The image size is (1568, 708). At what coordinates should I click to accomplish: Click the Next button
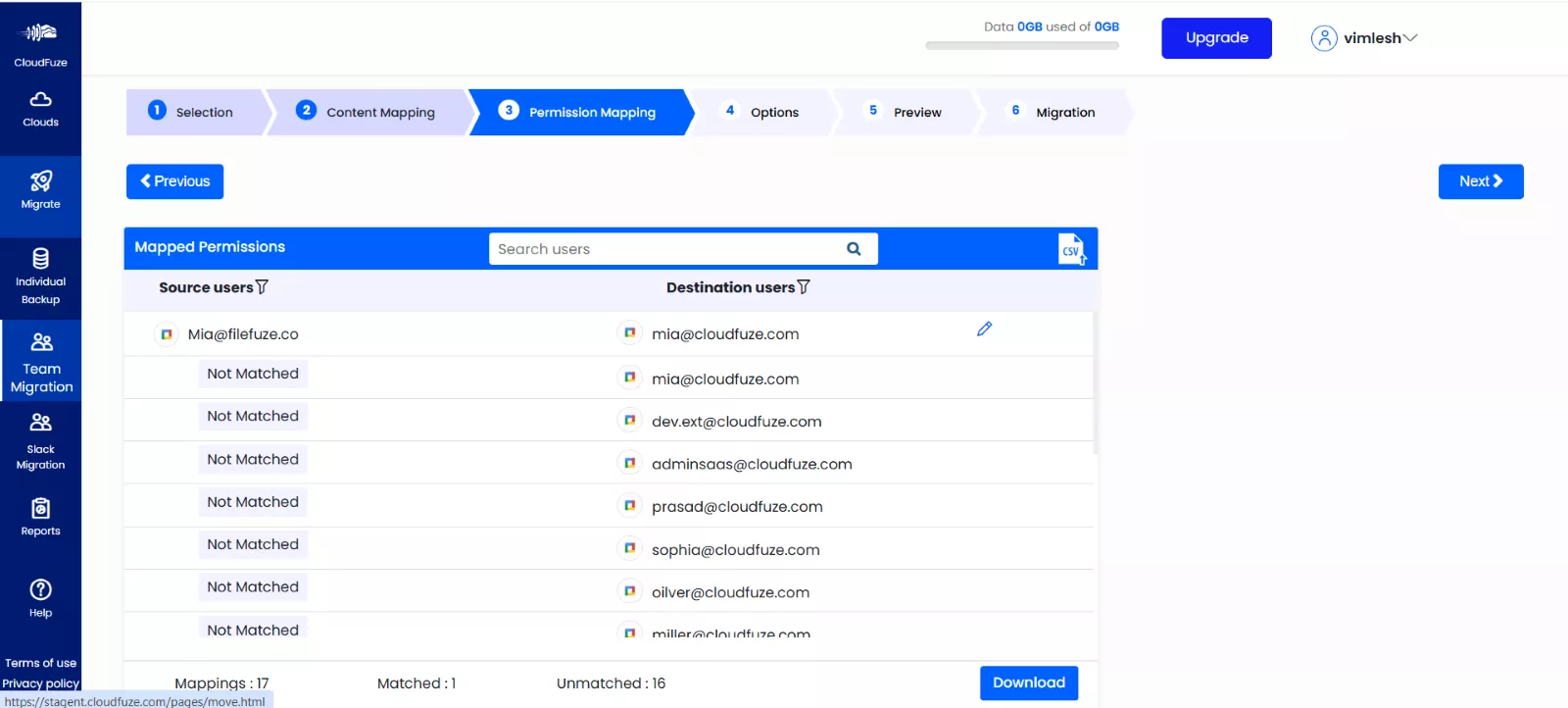1480,181
